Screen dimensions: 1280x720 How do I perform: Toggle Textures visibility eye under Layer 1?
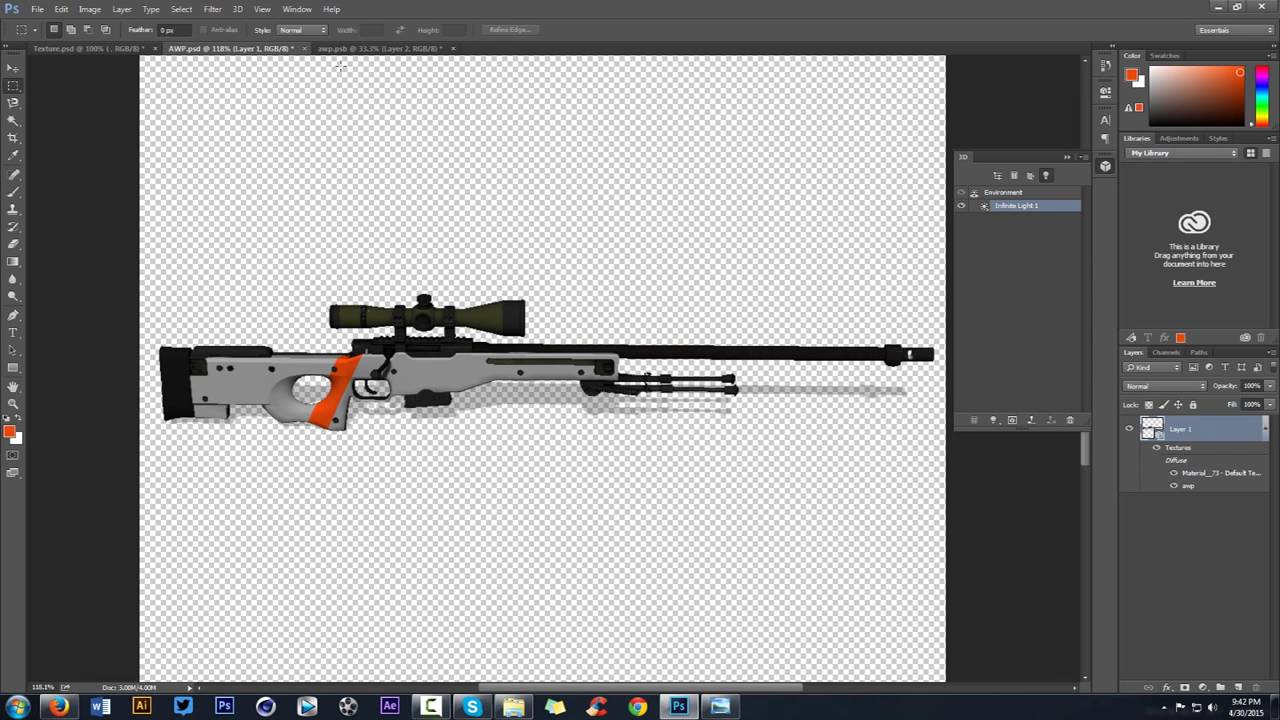[x=1156, y=448]
